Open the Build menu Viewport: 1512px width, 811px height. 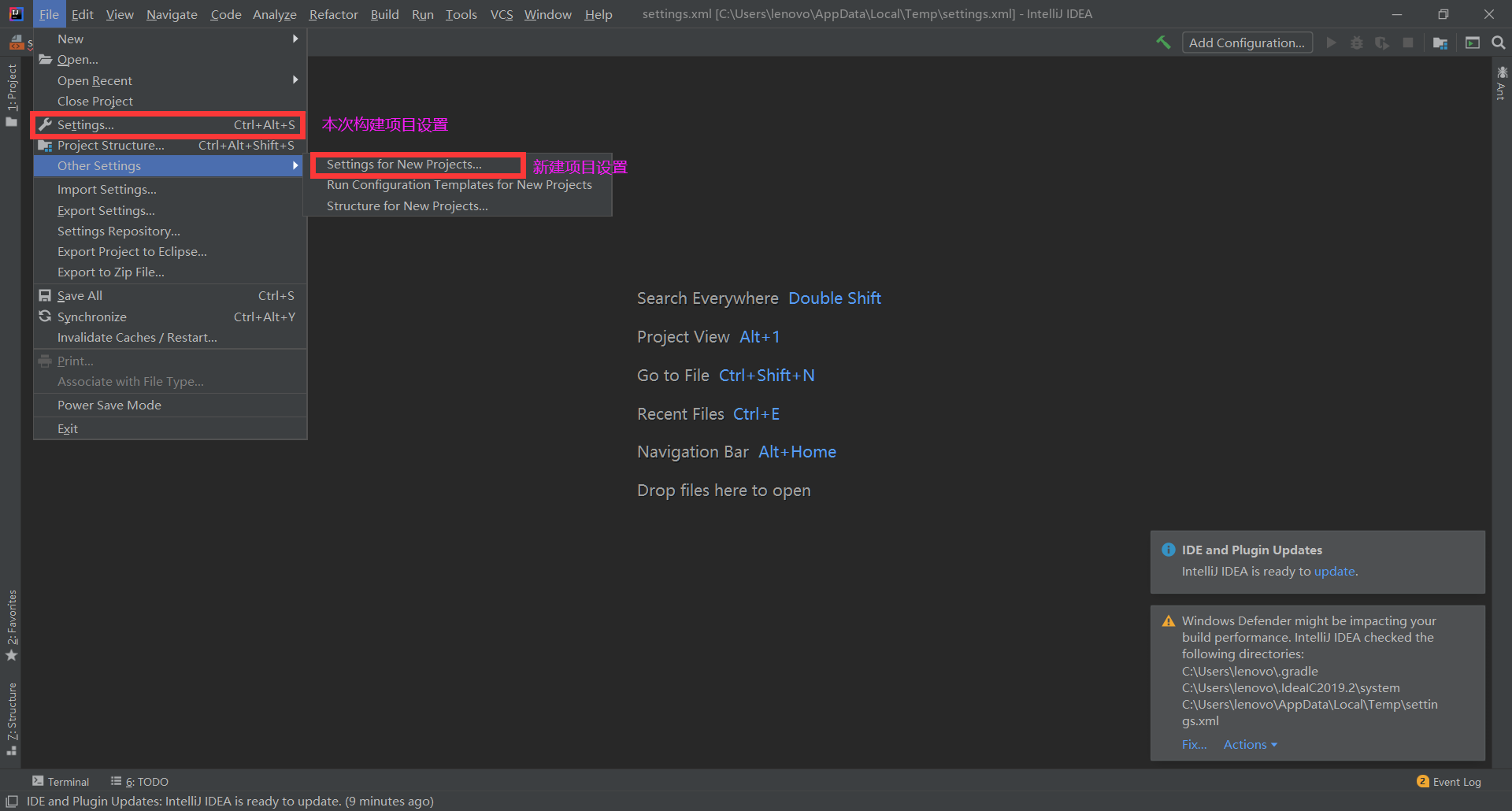coord(385,14)
